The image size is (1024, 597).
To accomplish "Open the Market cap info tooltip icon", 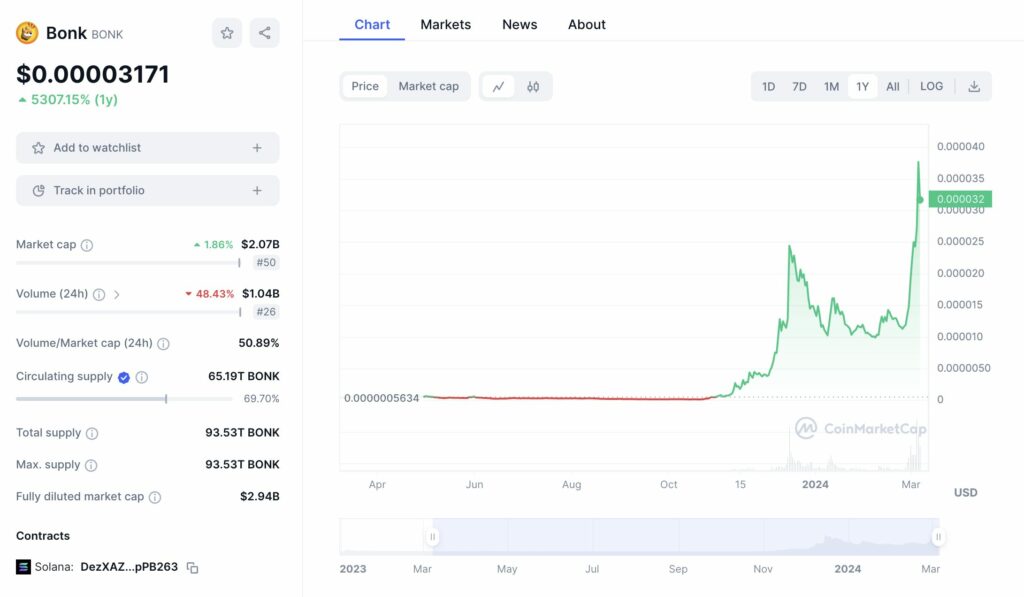I will pos(87,245).
